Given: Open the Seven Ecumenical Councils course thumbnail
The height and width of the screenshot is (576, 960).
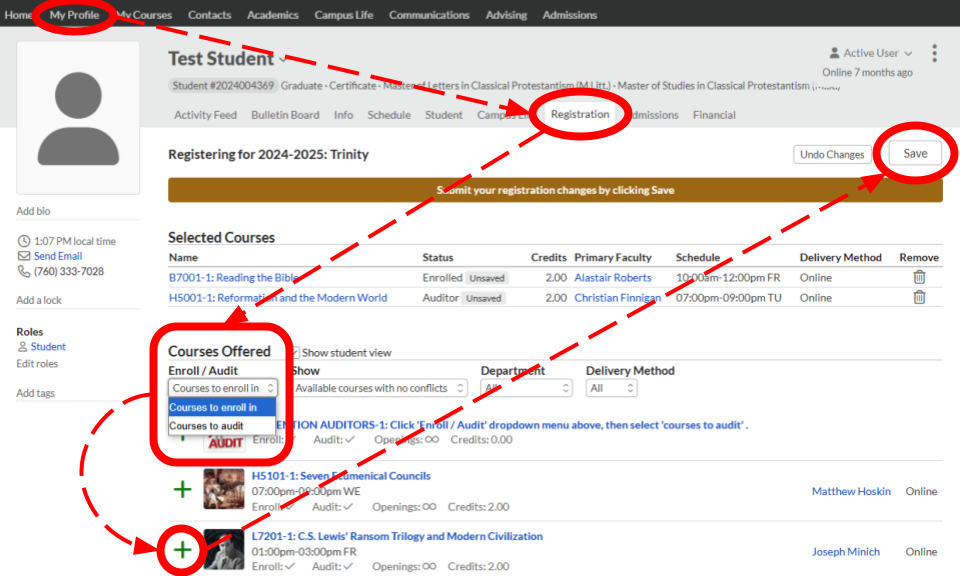Looking at the screenshot, I should pos(224,490).
